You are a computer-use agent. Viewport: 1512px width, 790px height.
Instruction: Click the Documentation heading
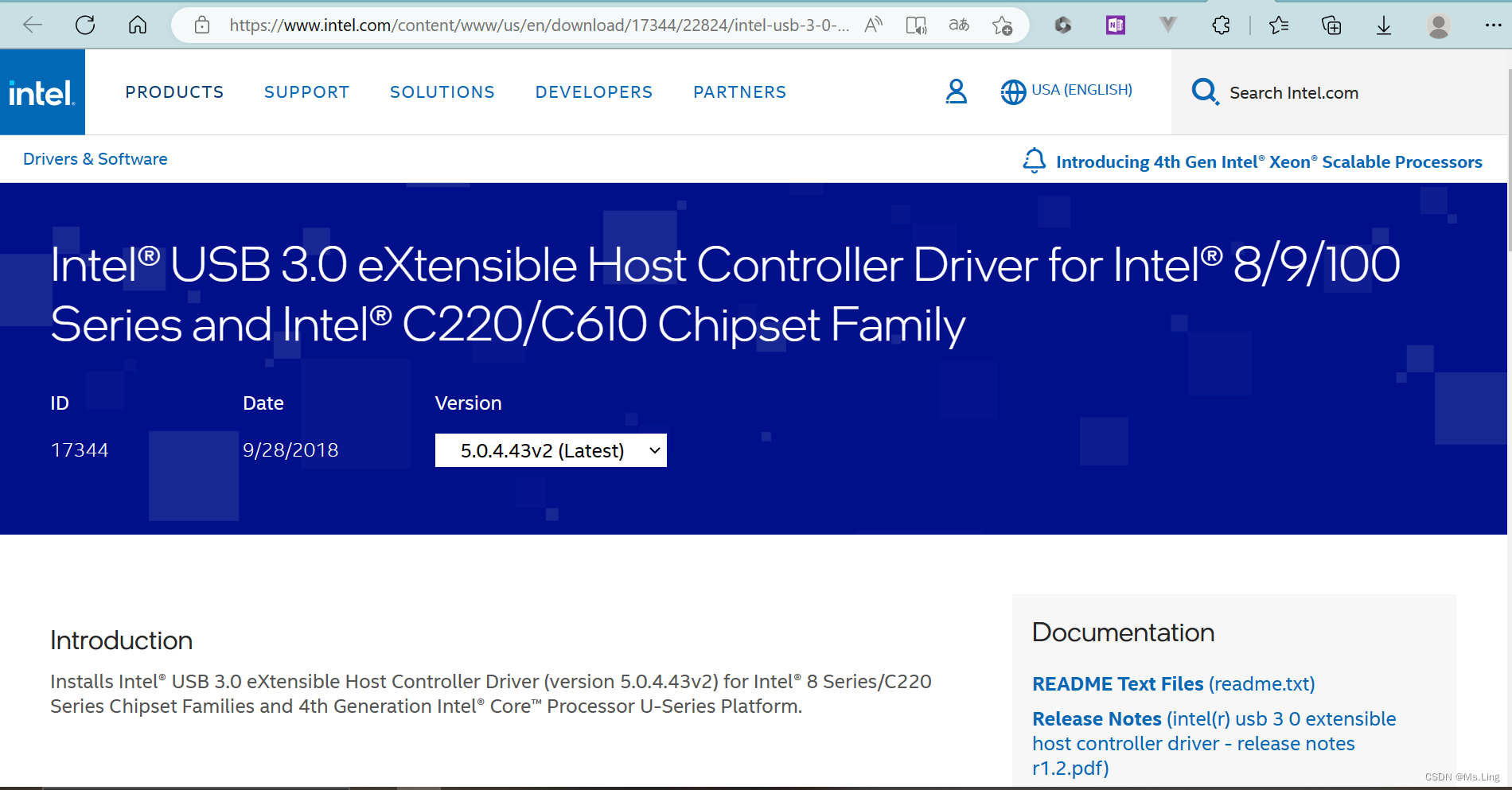(x=1123, y=632)
